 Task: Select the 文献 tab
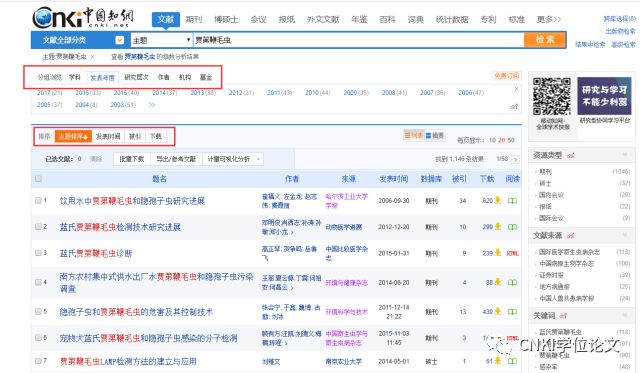[166, 19]
